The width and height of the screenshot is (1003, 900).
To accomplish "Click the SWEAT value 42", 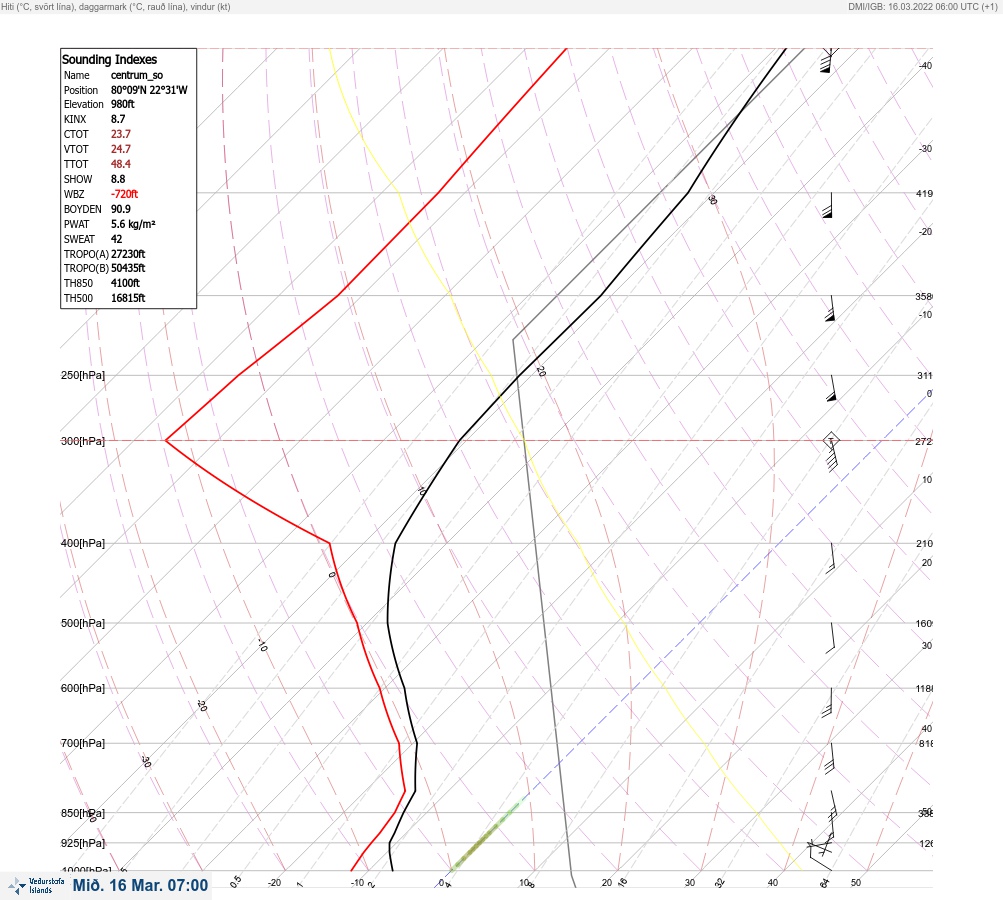I will pyautogui.click(x=116, y=239).
